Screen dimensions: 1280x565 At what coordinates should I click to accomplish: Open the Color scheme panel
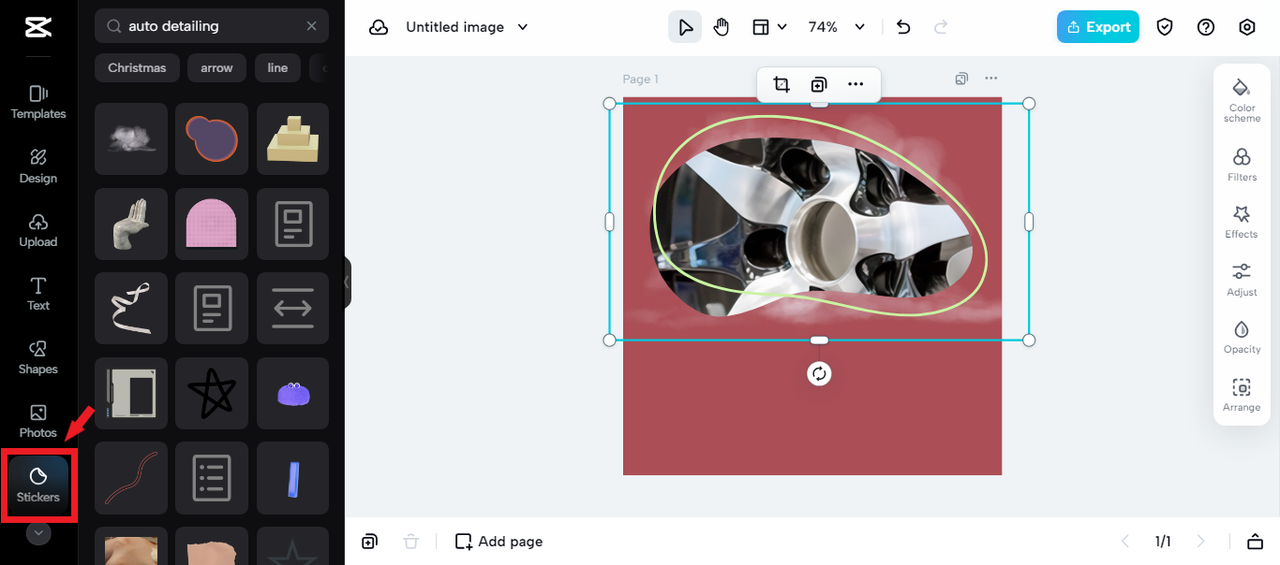pyautogui.click(x=1242, y=100)
